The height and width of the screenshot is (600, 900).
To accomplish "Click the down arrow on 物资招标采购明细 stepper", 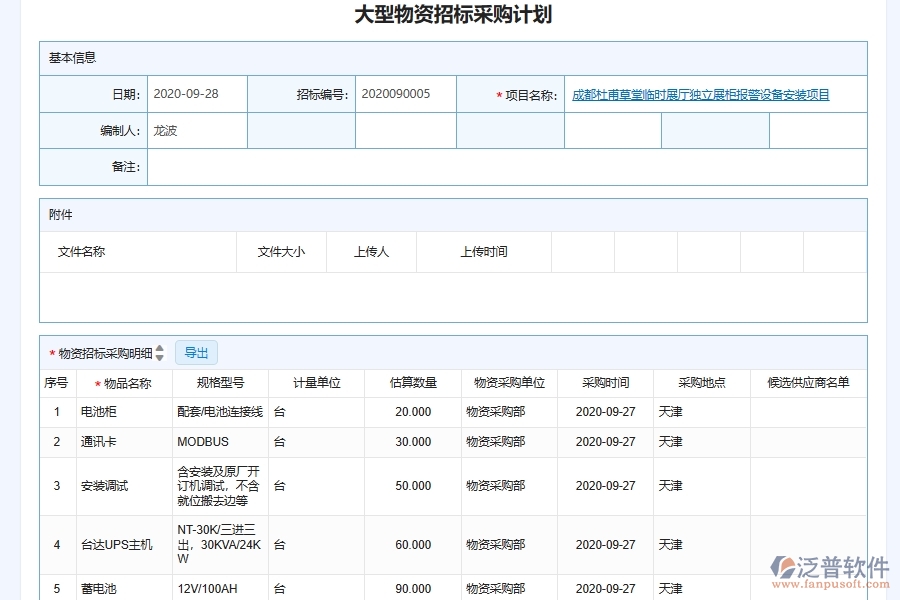I will (x=158, y=356).
